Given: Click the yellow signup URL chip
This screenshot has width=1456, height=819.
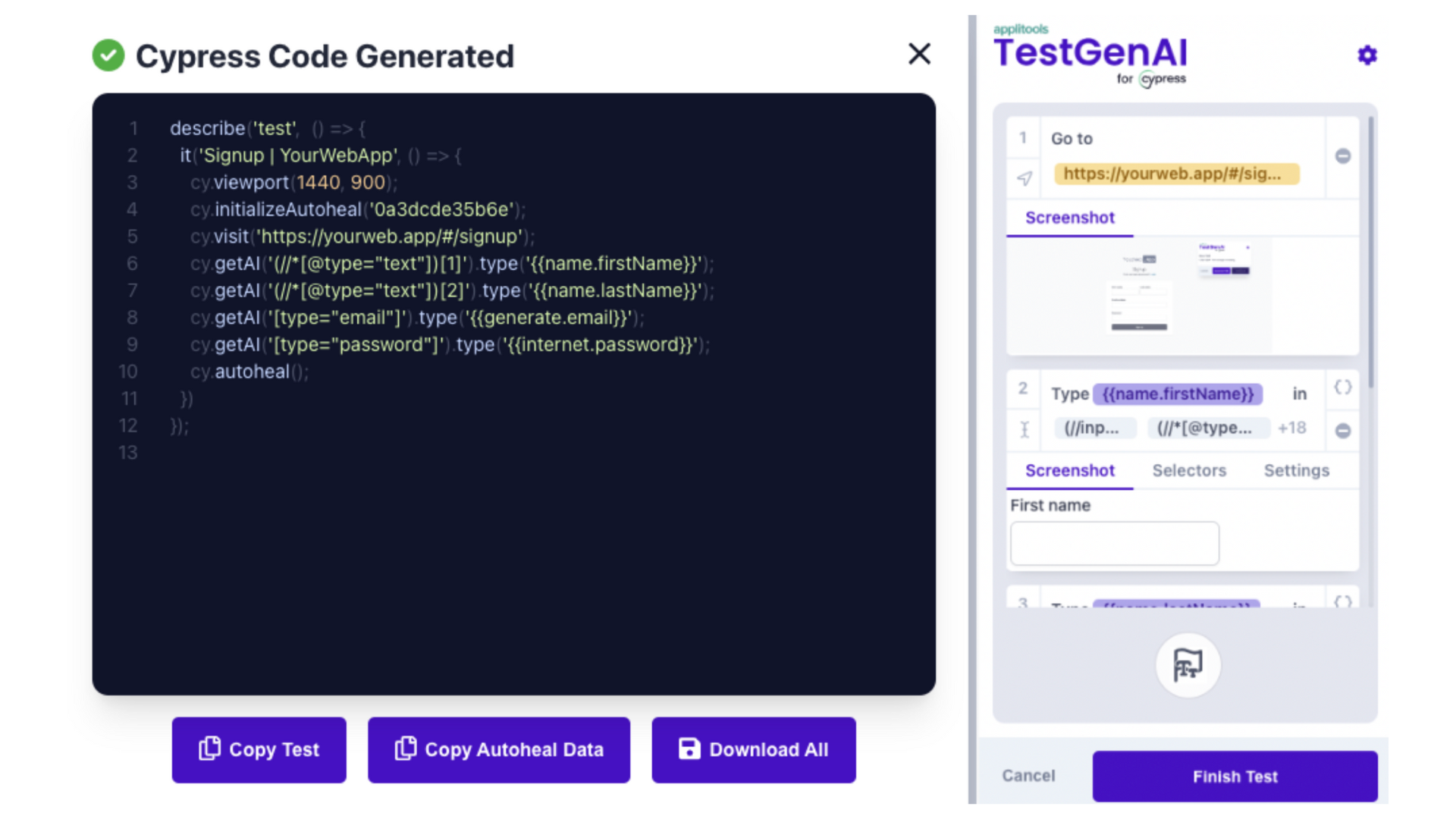Looking at the screenshot, I should [1176, 174].
